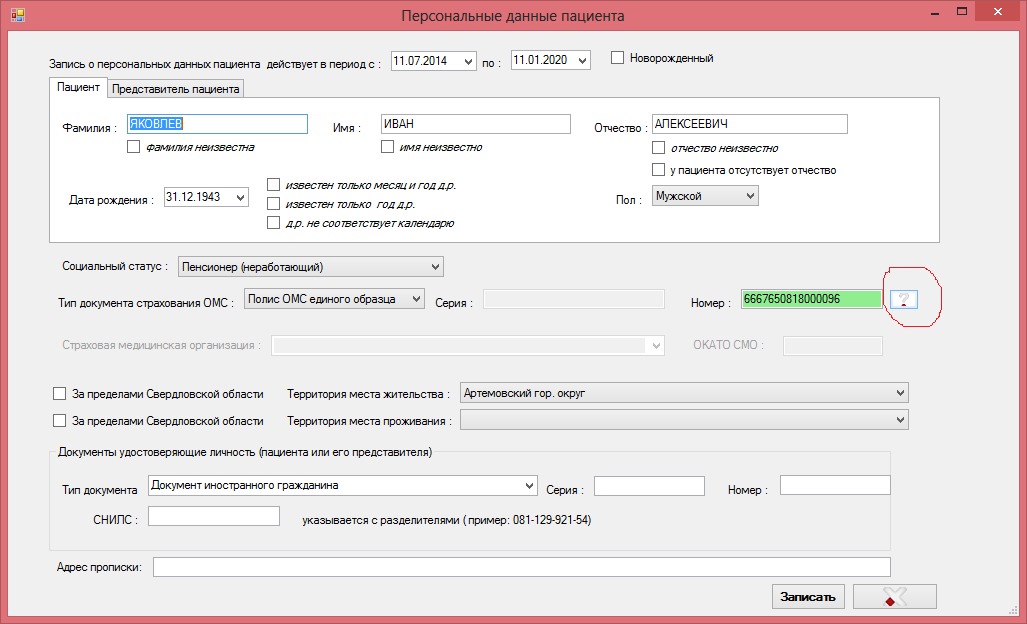Tick the Новорожденный checkbox
The width and height of the screenshot is (1027, 624).
(617, 58)
